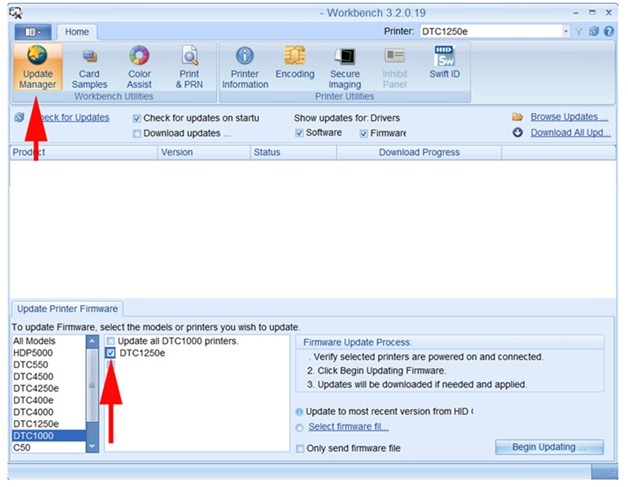
Task: Open Card Samples tool
Action: (89, 66)
